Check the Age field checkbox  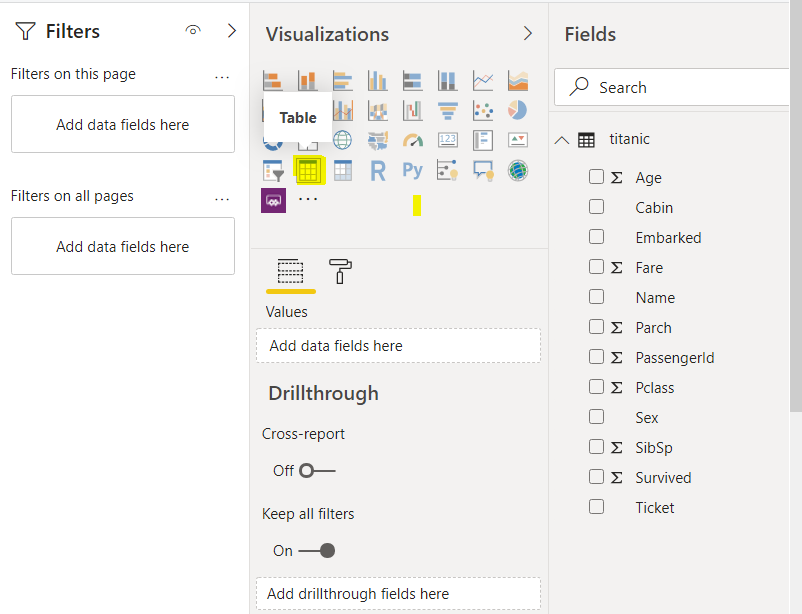[x=596, y=177]
